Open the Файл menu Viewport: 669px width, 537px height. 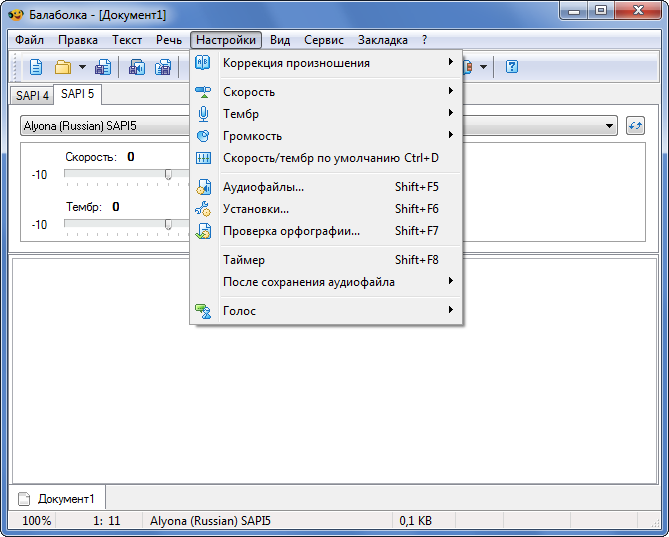pyautogui.click(x=29, y=40)
